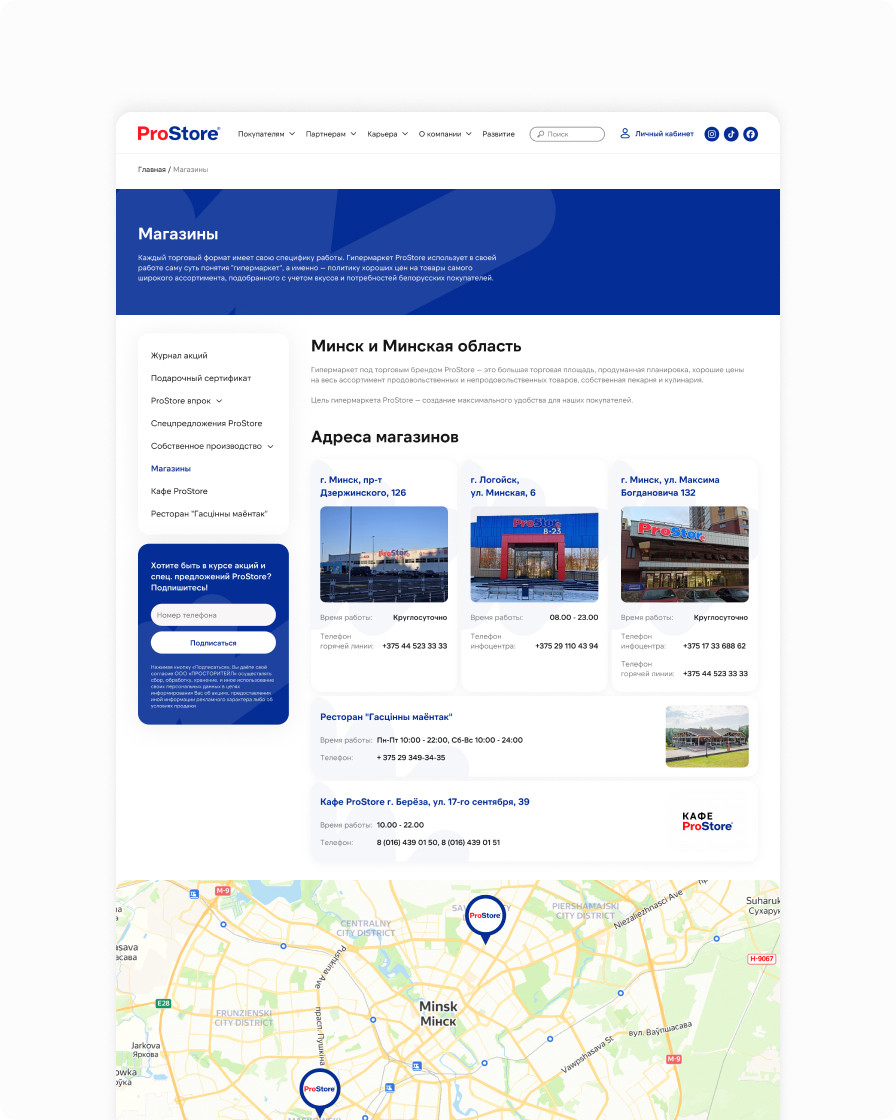Viewport: 896px width, 1120px height.
Task: Open store at Логойск, ул. Минская, 6
Action: tap(503, 486)
